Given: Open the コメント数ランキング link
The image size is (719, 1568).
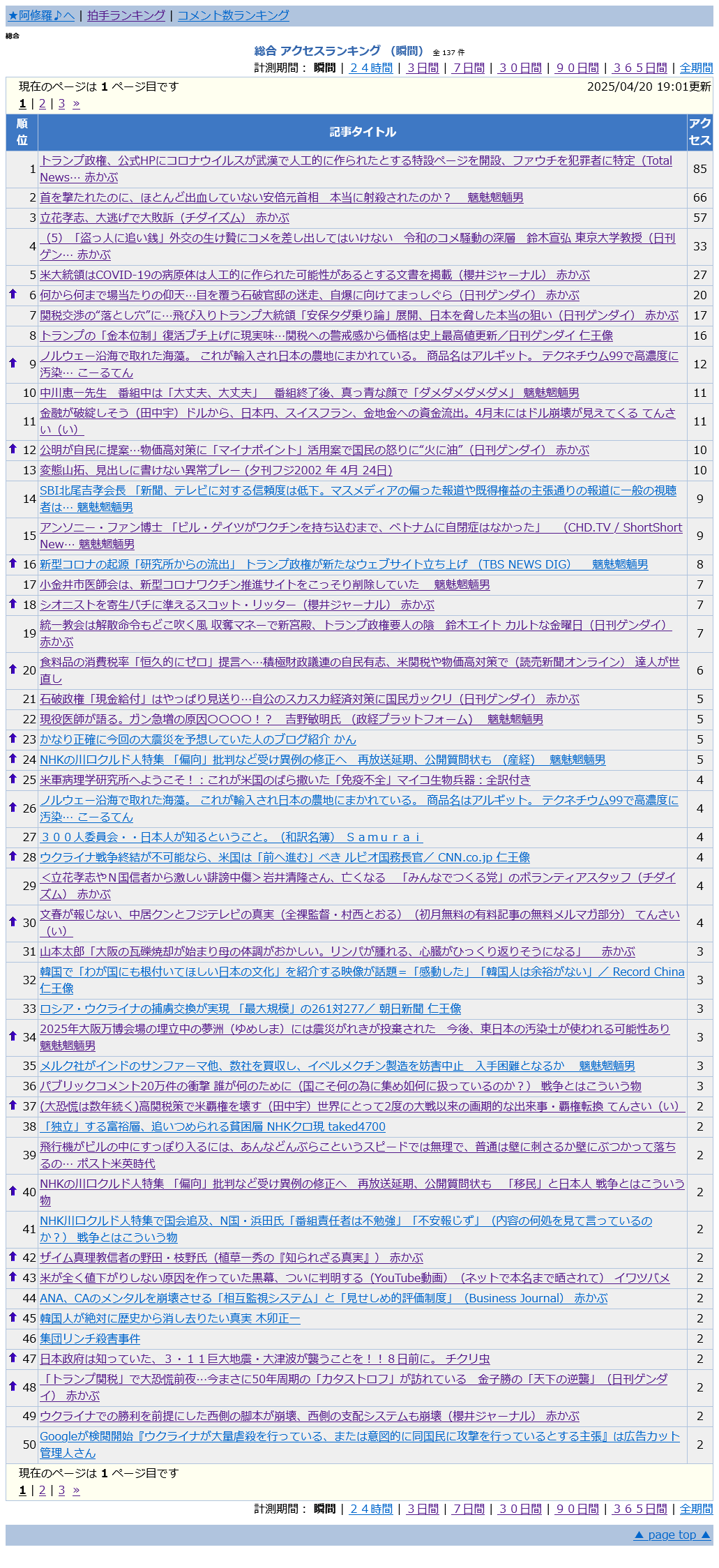Looking at the screenshot, I should [x=234, y=15].
